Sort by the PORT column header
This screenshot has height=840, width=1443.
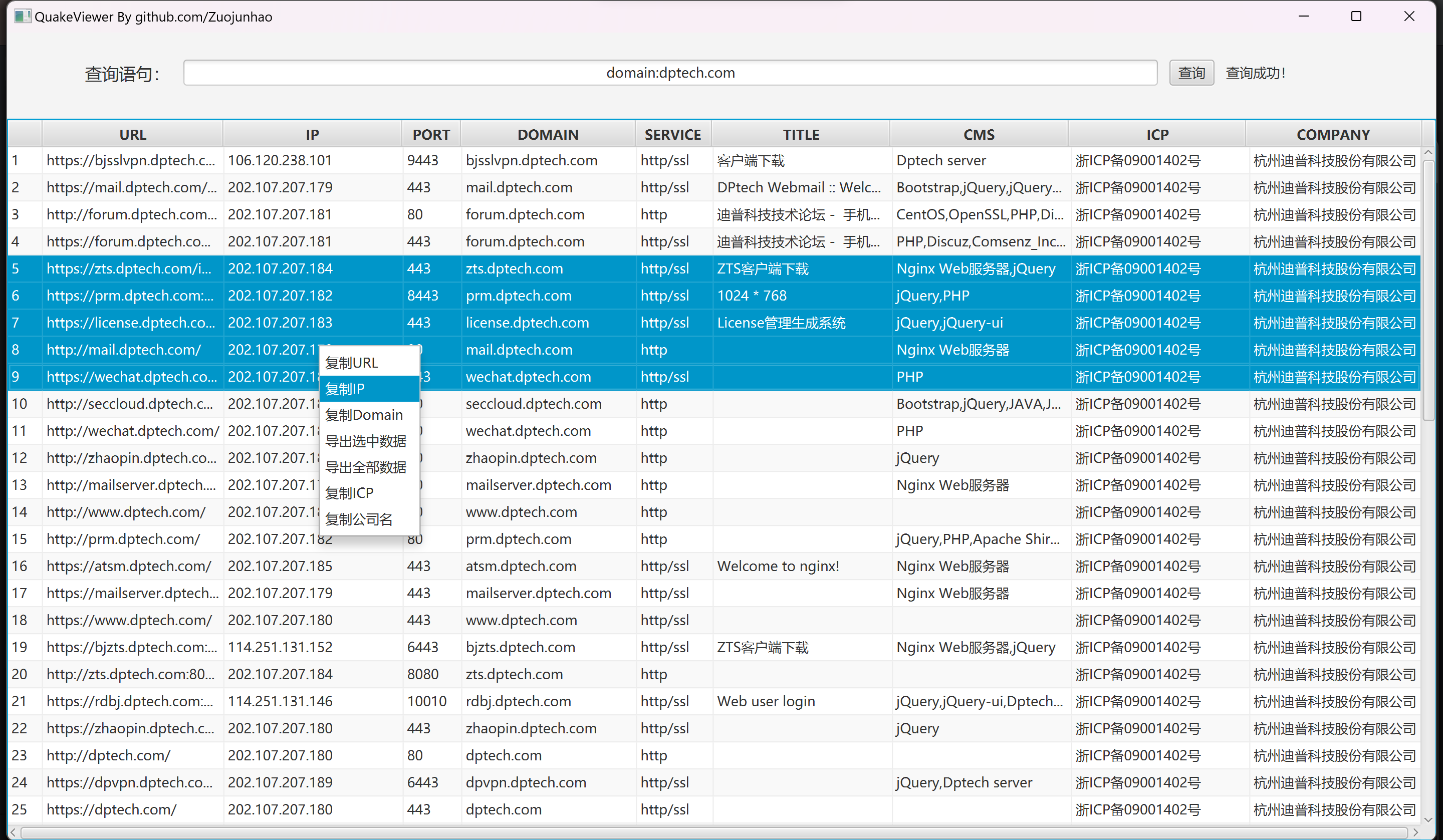(431, 135)
